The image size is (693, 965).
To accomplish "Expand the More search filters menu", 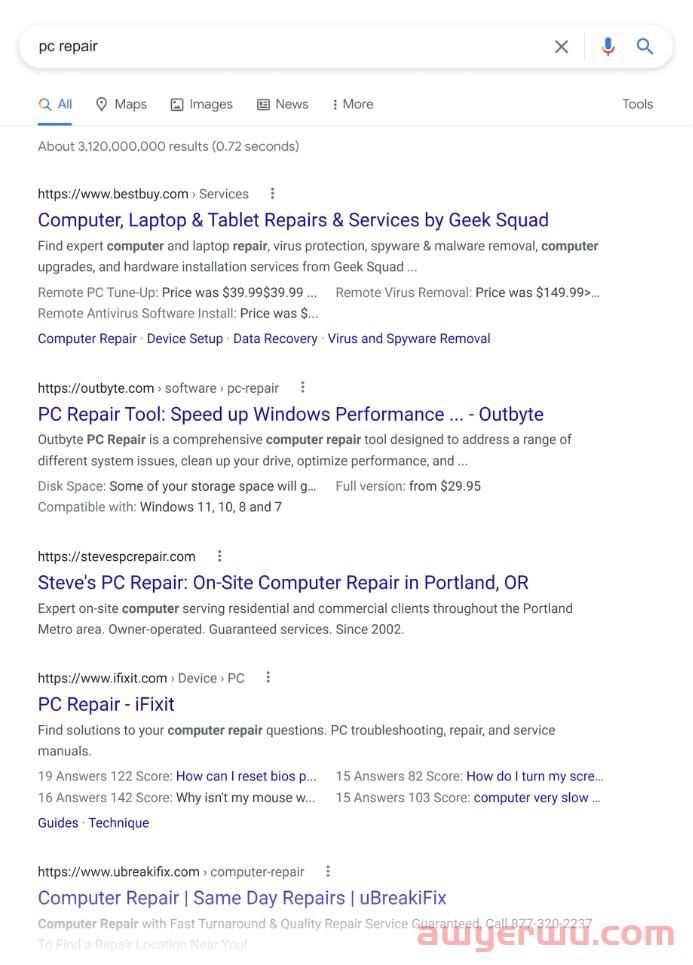I will tap(352, 104).
